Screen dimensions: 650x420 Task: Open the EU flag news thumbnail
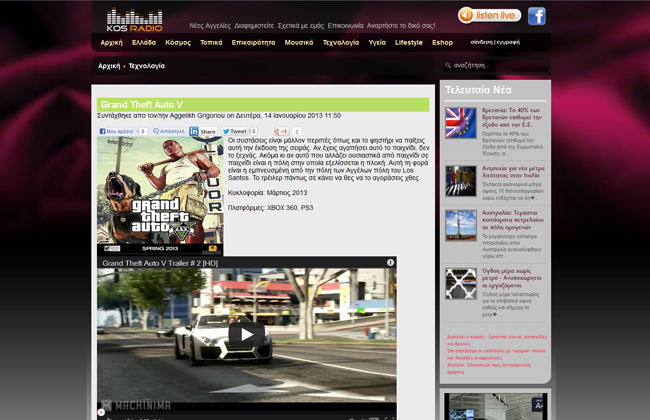460,122
